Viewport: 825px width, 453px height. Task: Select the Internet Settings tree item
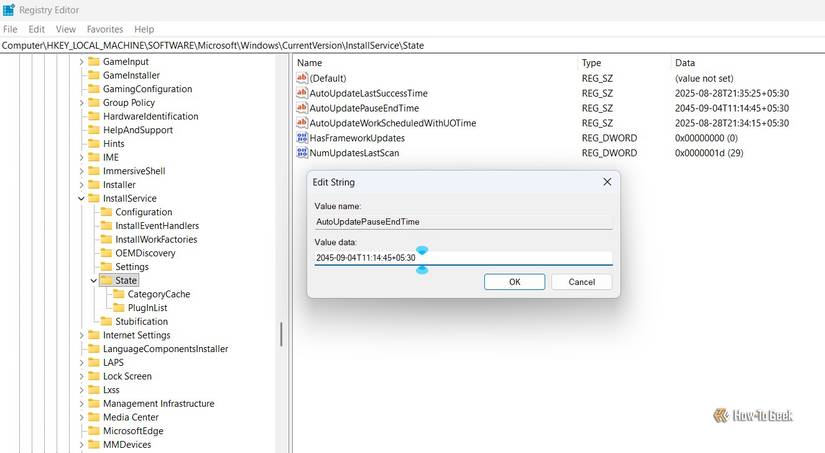(137, 335)
